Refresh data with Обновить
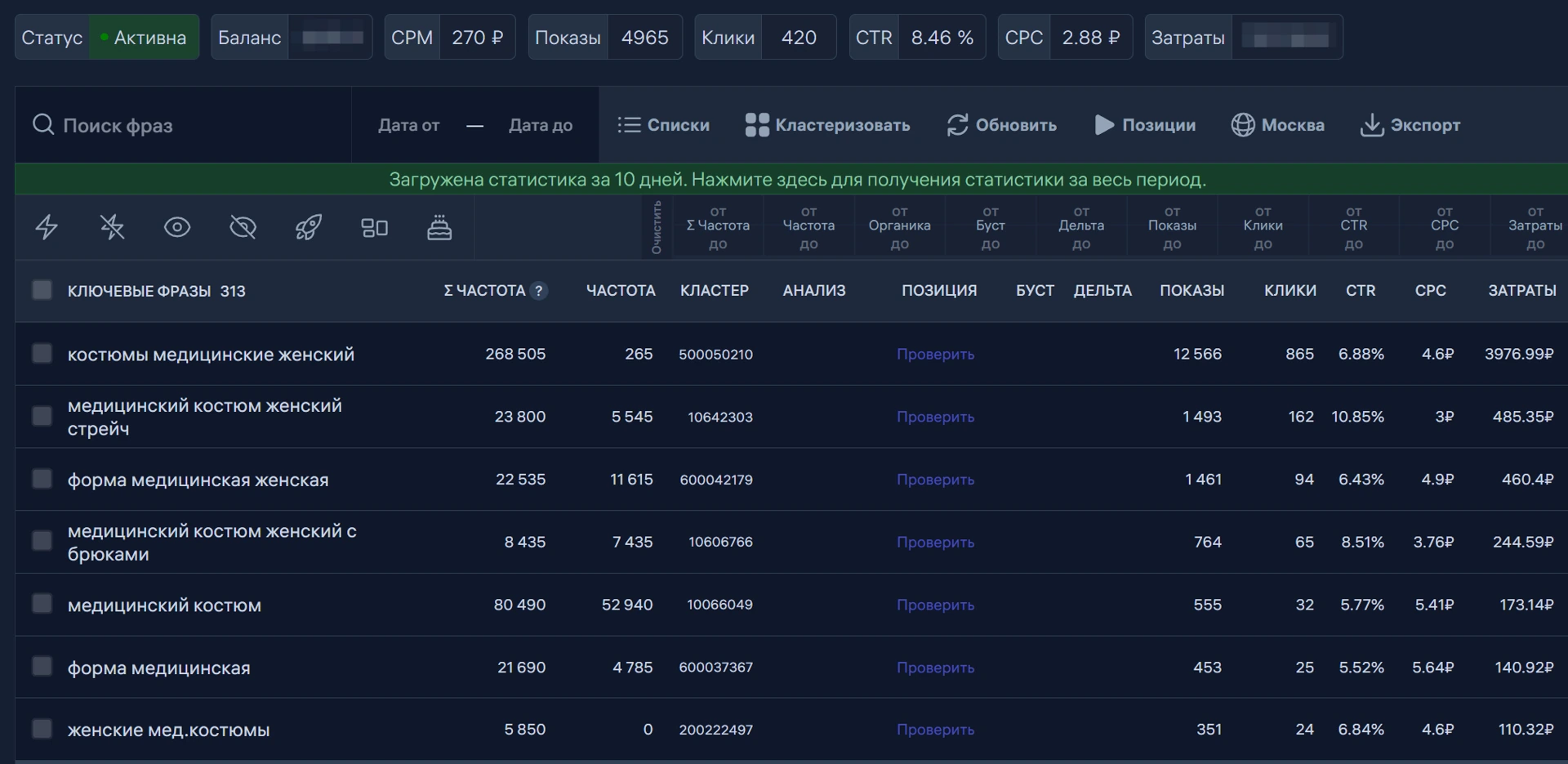Screen dimensions: 1568x764 [1001, 125]
